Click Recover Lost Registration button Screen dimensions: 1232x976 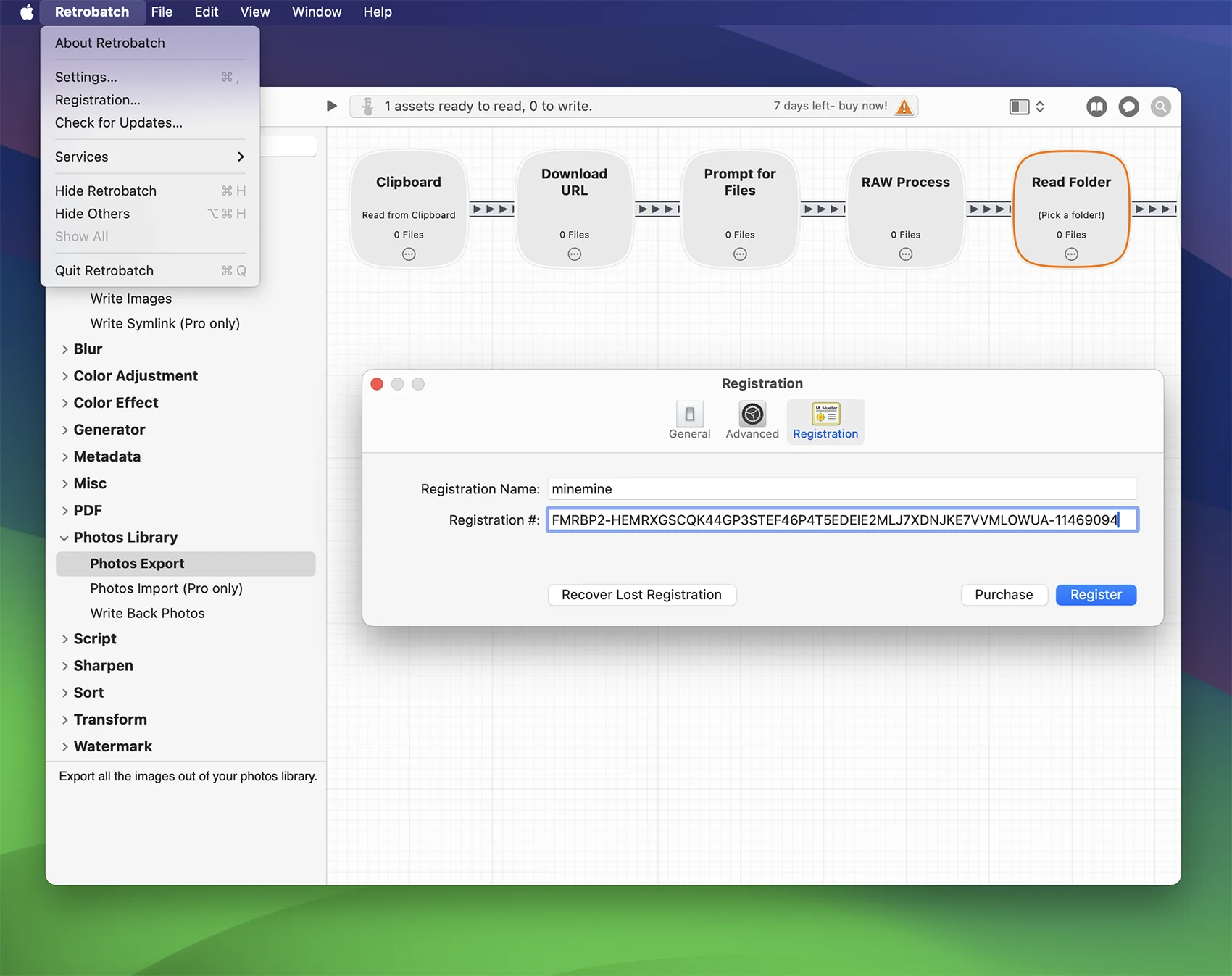point(641,595)
